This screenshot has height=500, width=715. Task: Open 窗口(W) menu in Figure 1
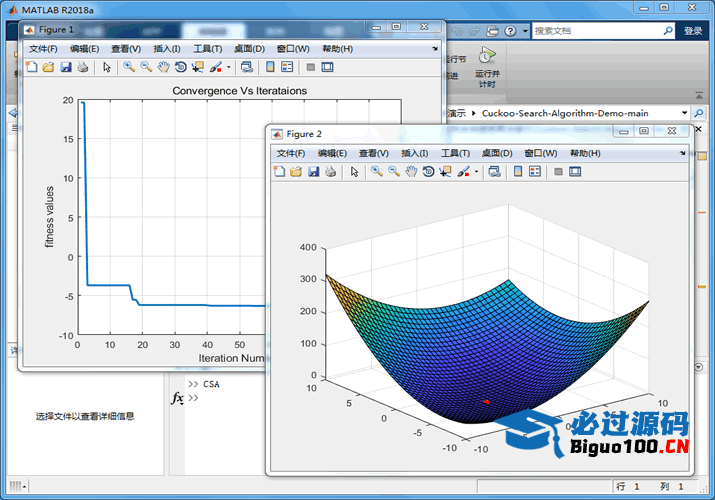(293, 49)
